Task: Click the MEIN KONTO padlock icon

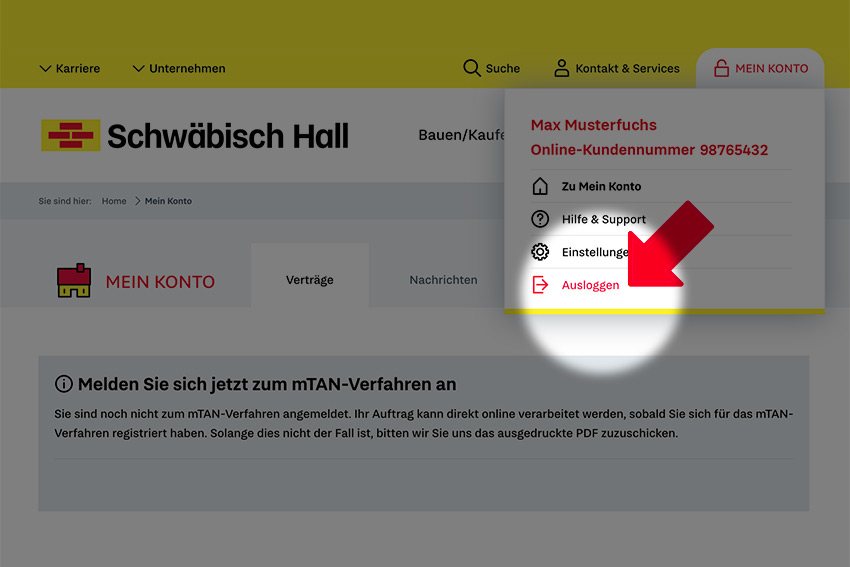Action: [x=721, y=68]
